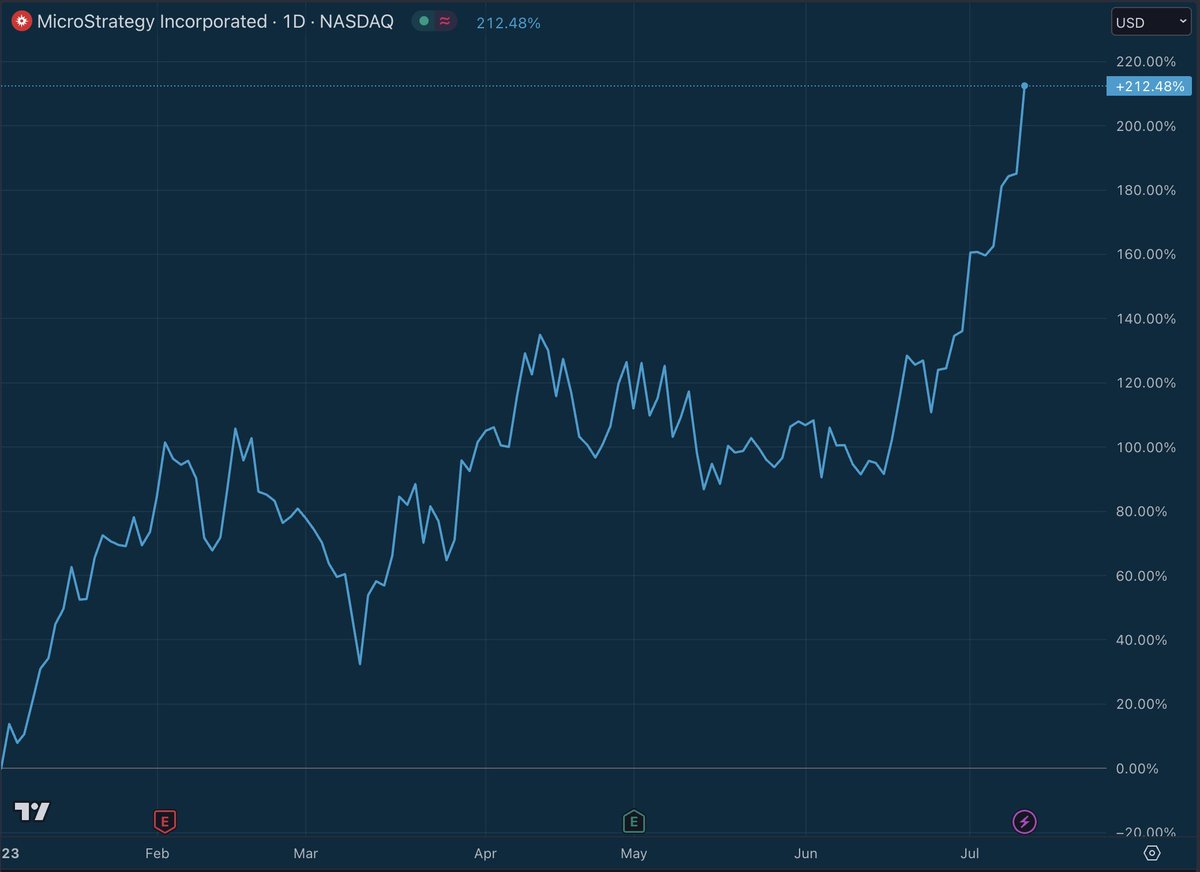The height and width of the screenshot is (872, 1200).
Task: Click the Jun date label
Action: pyautogui.click(x=805, y=853)
